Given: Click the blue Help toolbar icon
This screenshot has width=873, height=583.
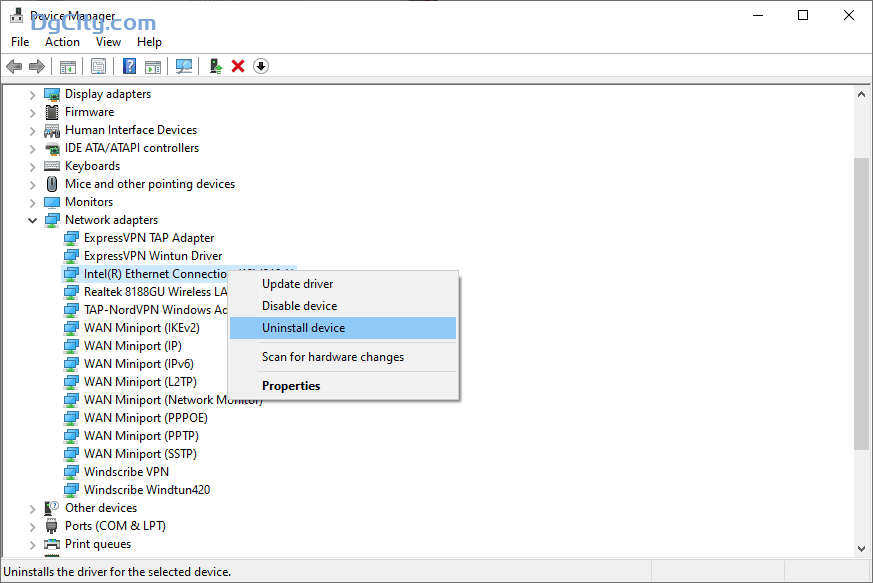Looking at the screenshot, I should 129,66.
